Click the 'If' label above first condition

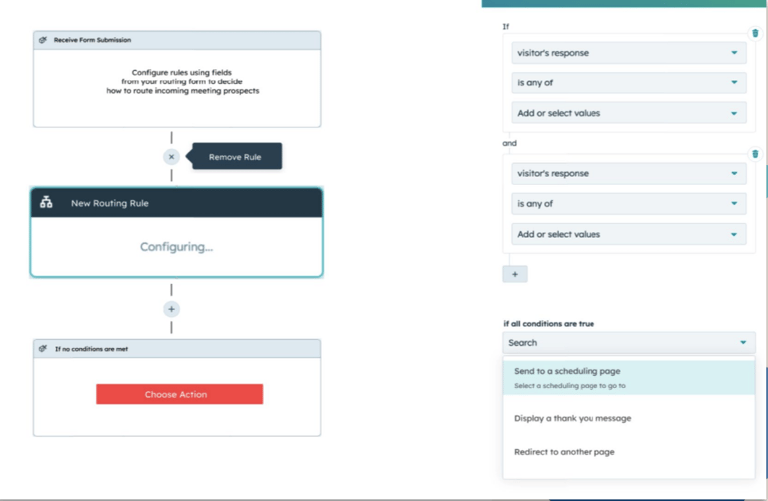(506, 26)
